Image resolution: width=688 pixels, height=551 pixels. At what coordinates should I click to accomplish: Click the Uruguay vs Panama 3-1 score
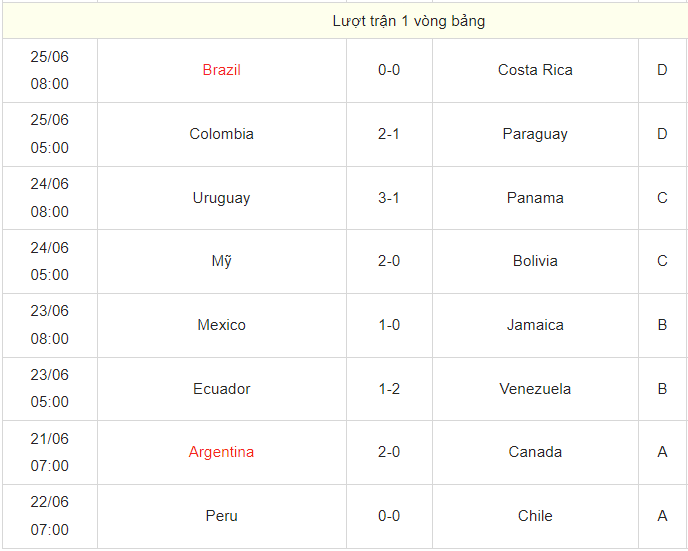coord(389,198)
